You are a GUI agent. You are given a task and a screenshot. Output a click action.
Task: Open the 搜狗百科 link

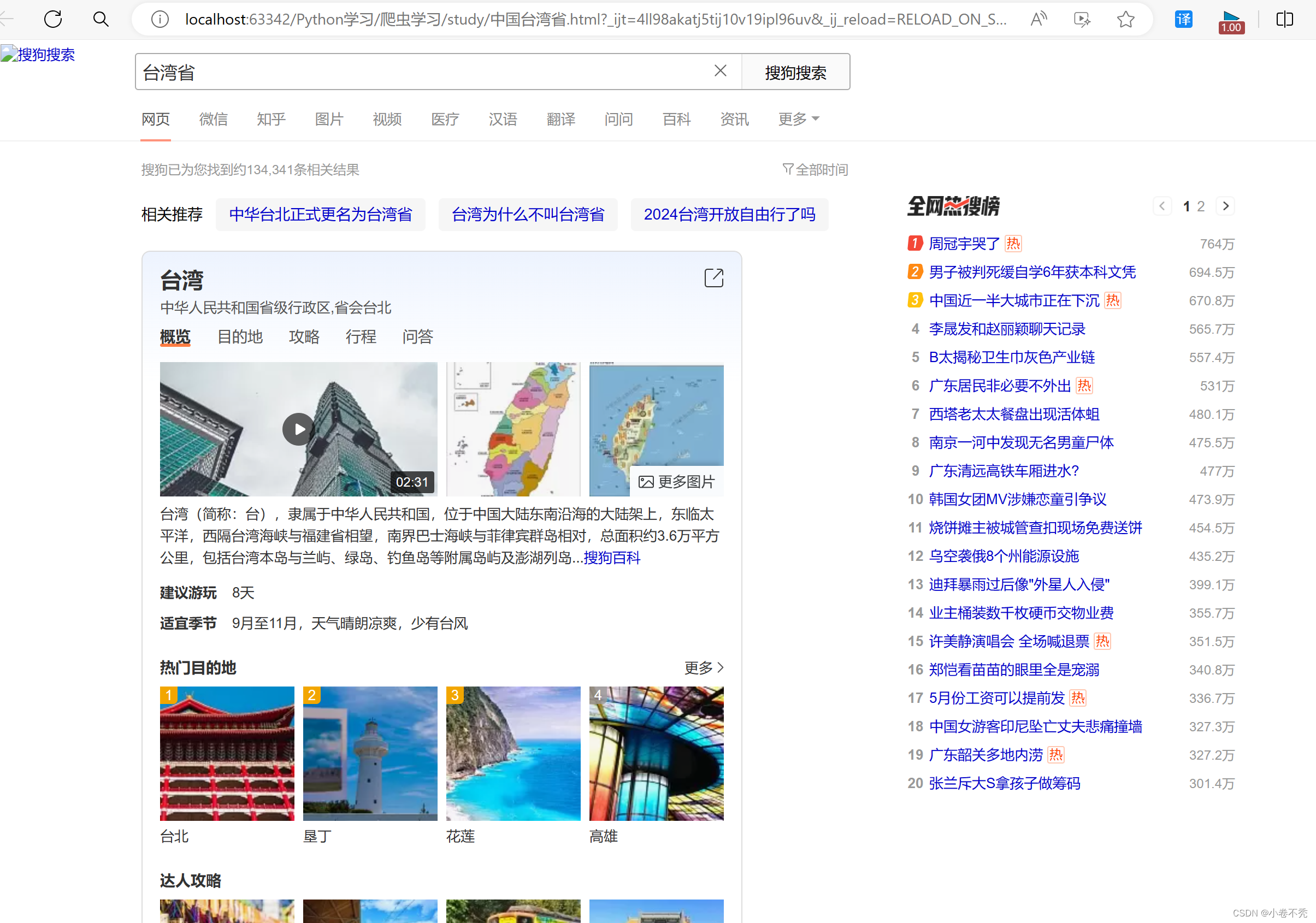click(612, 558)
